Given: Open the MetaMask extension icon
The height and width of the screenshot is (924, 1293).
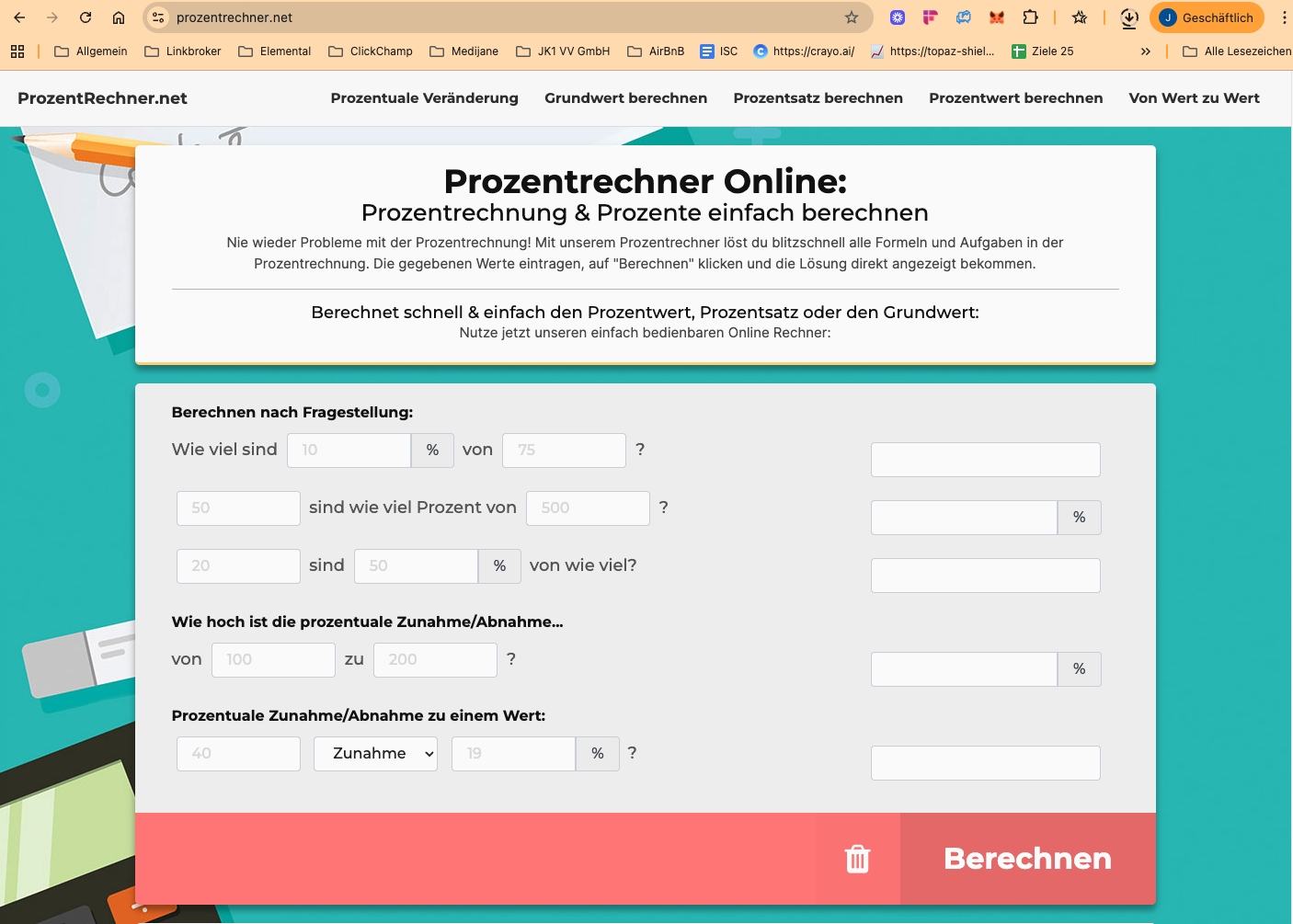Looking at the screenshot, I should pos(996,17).
